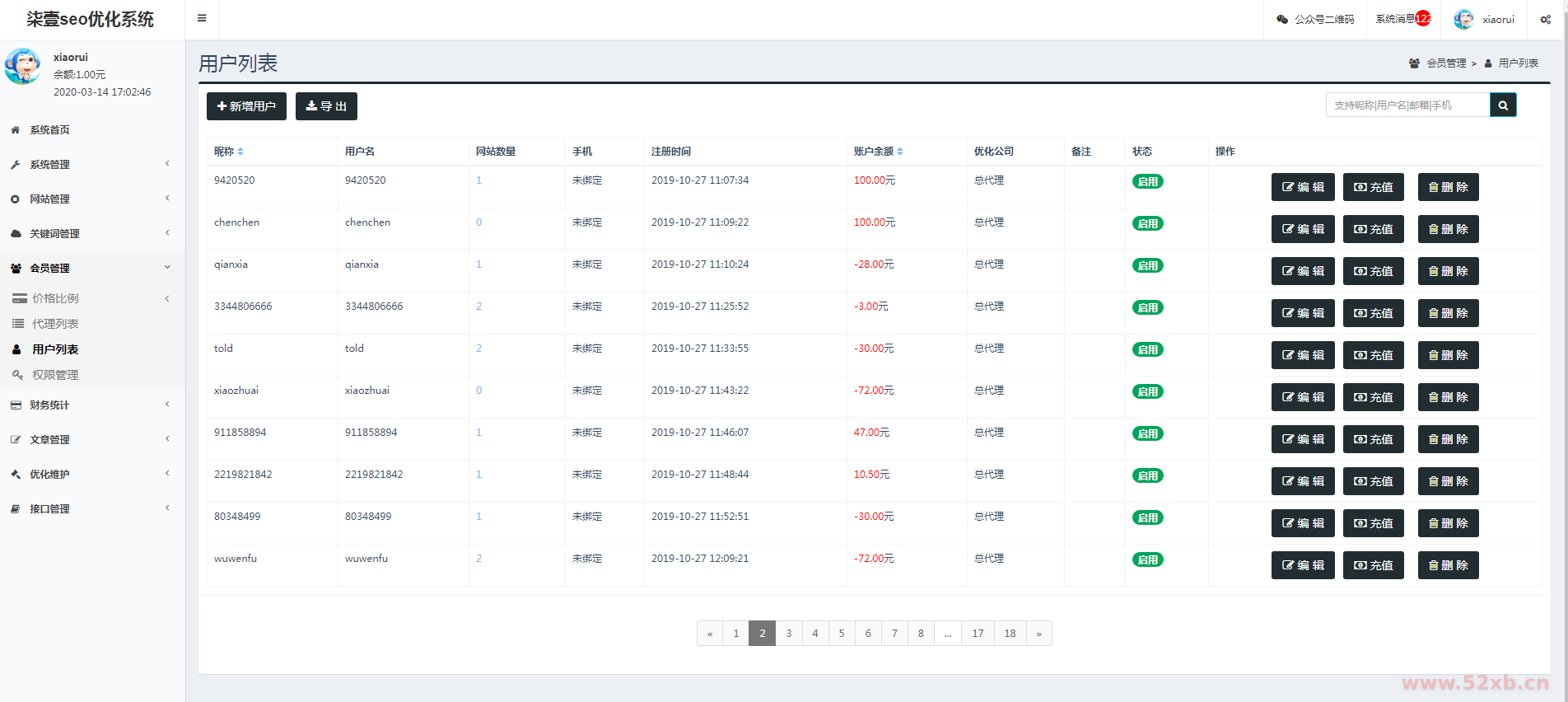Toggle 启用 status badge for user 9420520

click(1147, 182)
